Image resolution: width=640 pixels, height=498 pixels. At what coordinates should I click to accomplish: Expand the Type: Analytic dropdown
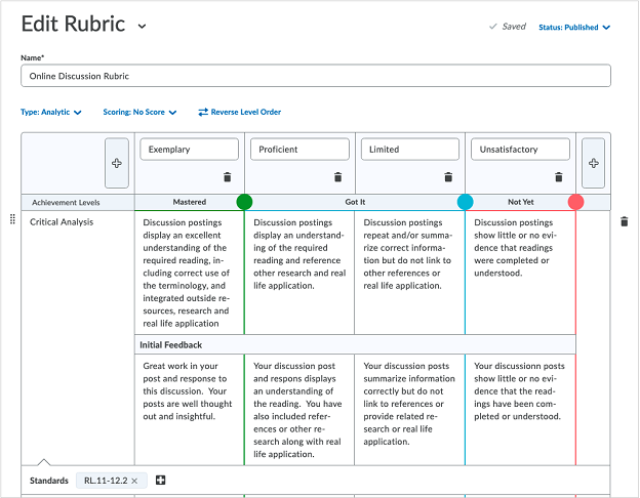(51, 112)
